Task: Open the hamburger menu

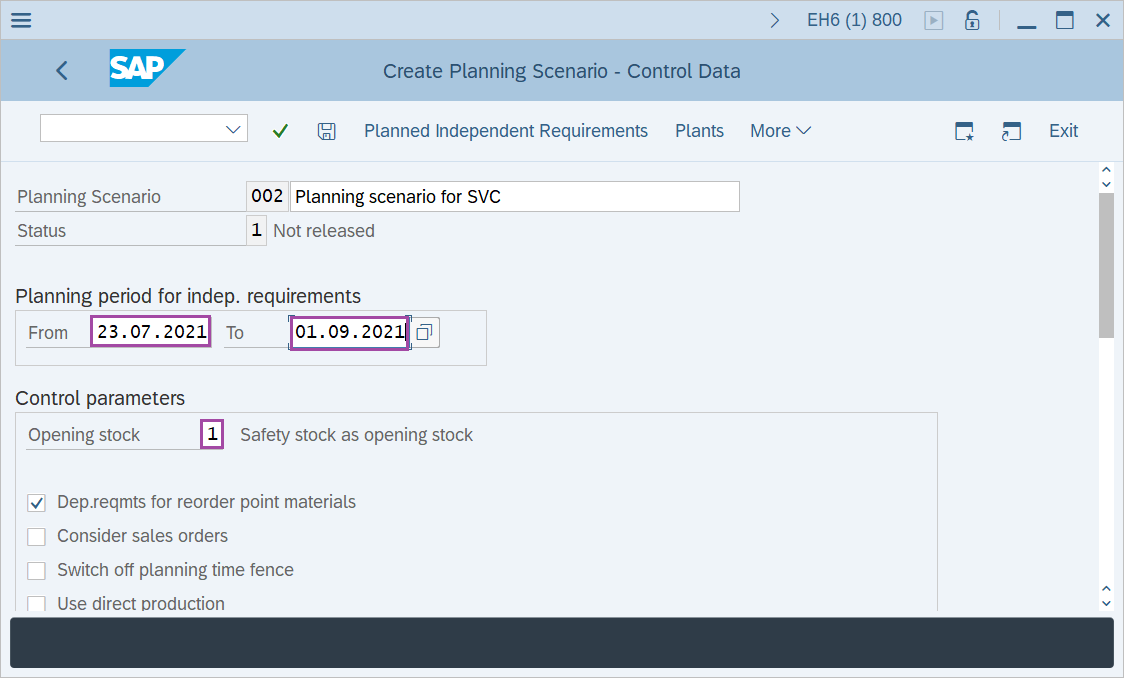Action: click(20, 19)
